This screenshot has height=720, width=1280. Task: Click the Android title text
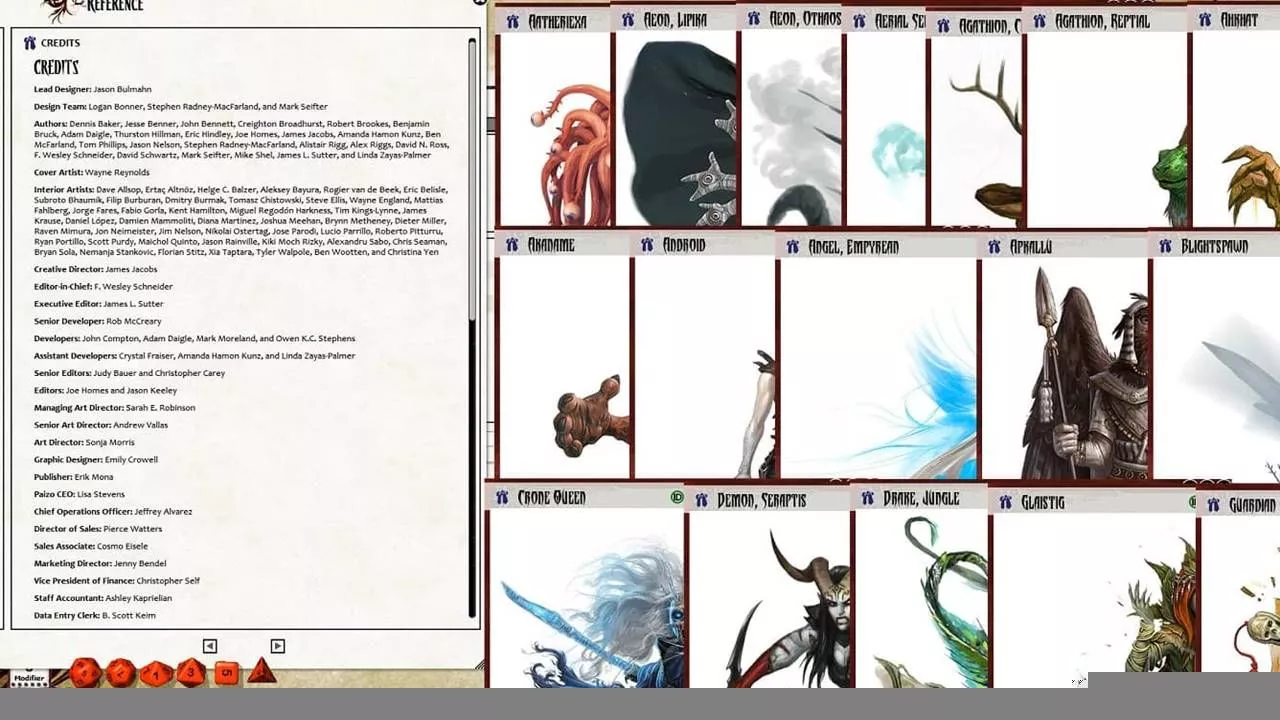[x=684, y=245]
